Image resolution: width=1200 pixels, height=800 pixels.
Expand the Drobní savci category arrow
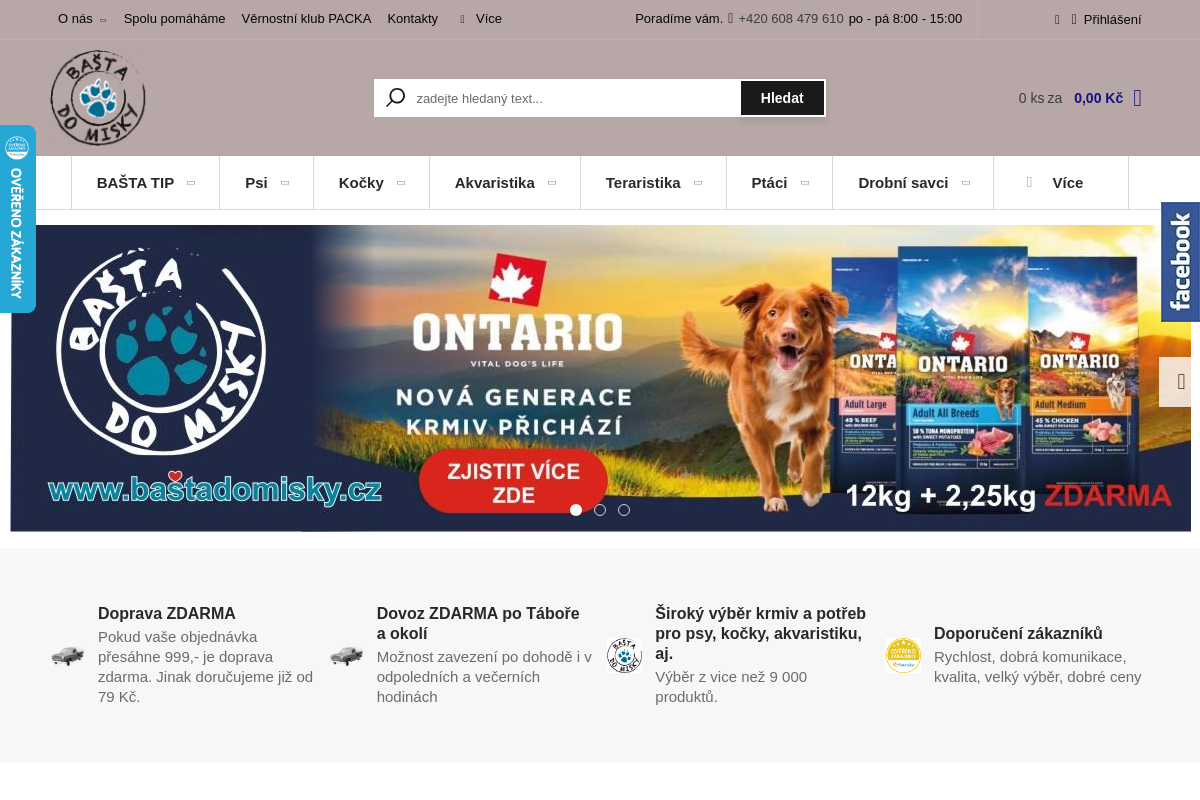click(x=966, y=183)
